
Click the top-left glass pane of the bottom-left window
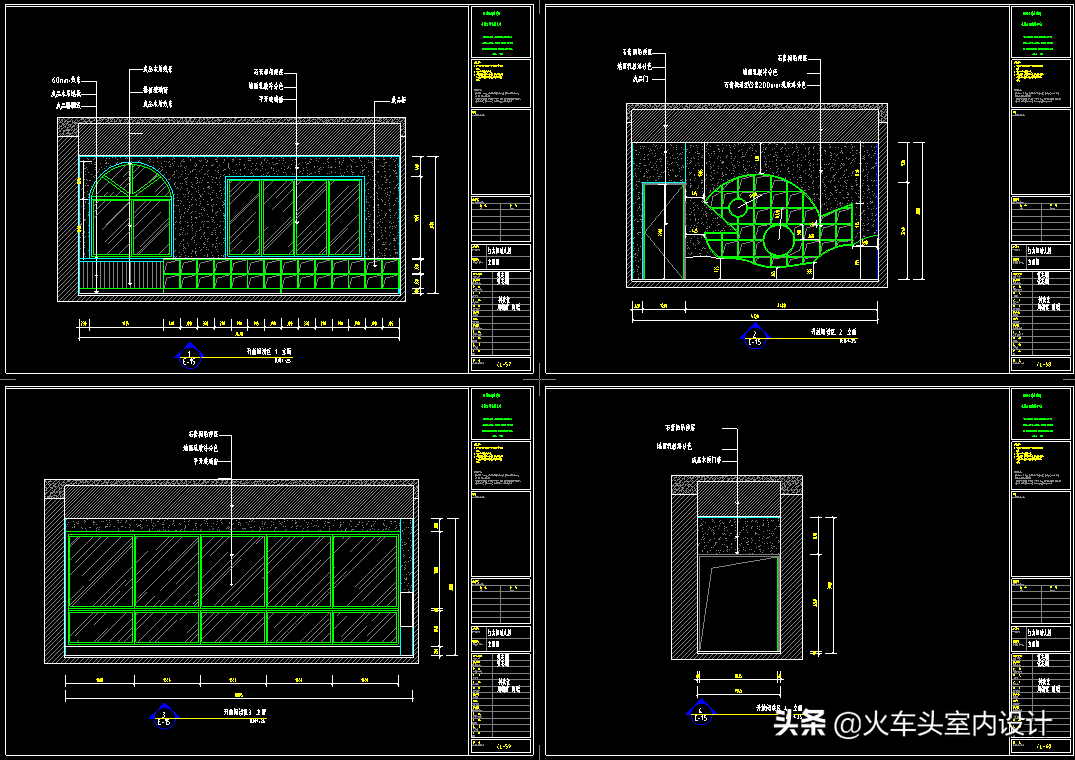(100, 570)
